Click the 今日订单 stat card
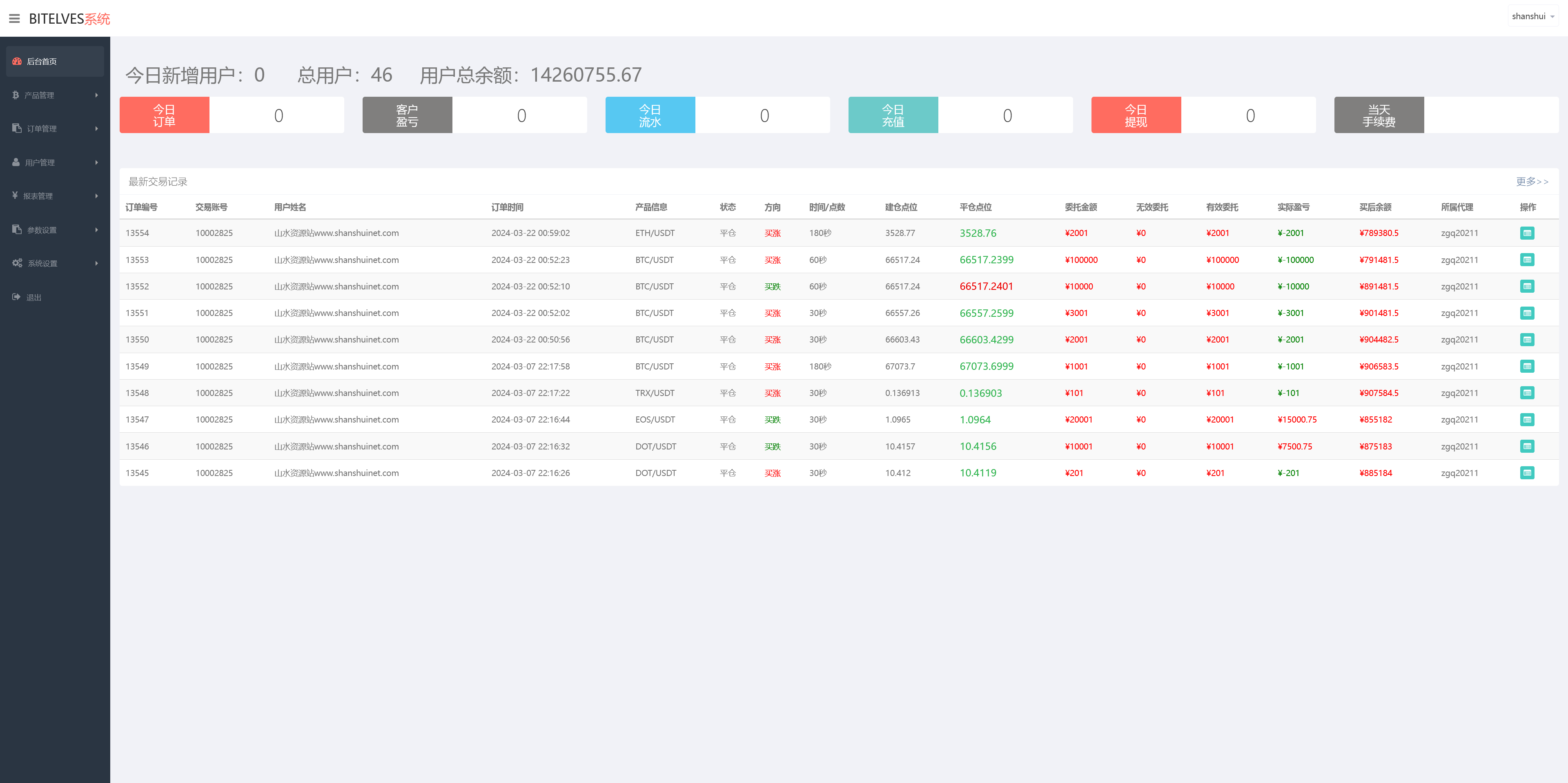Viewport: 1568px width, 783px height. [164, 114]
